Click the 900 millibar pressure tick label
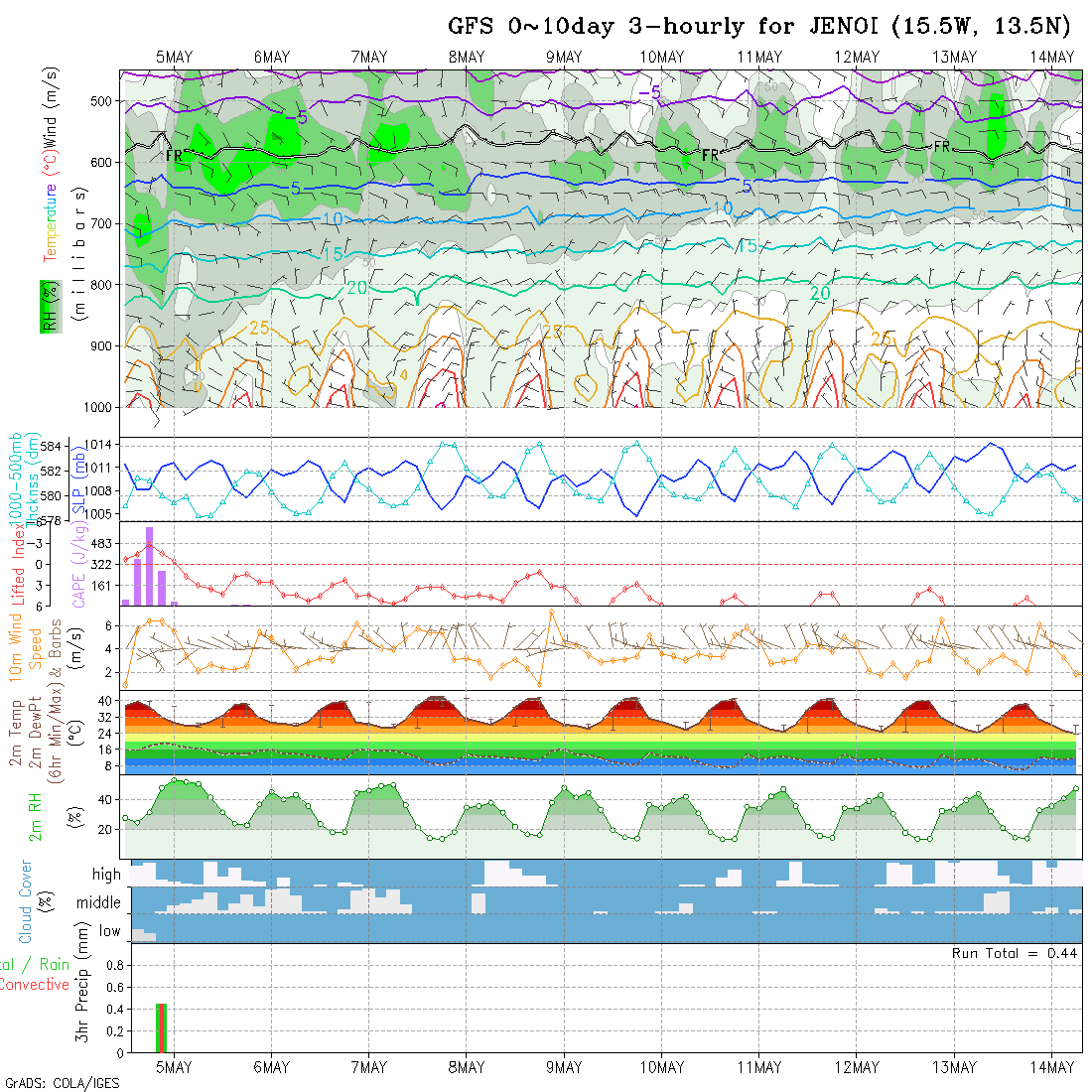Viewport: 1092px width, 1092px height. [x=101, y=346]
